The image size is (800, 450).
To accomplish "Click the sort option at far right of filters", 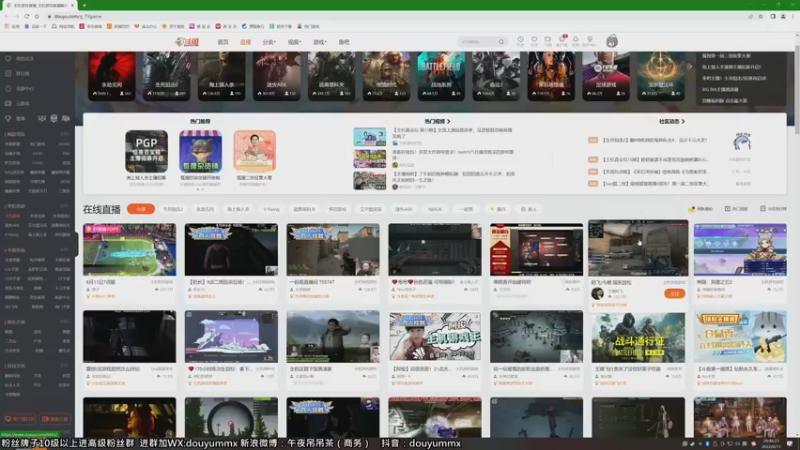I will 773,209.
